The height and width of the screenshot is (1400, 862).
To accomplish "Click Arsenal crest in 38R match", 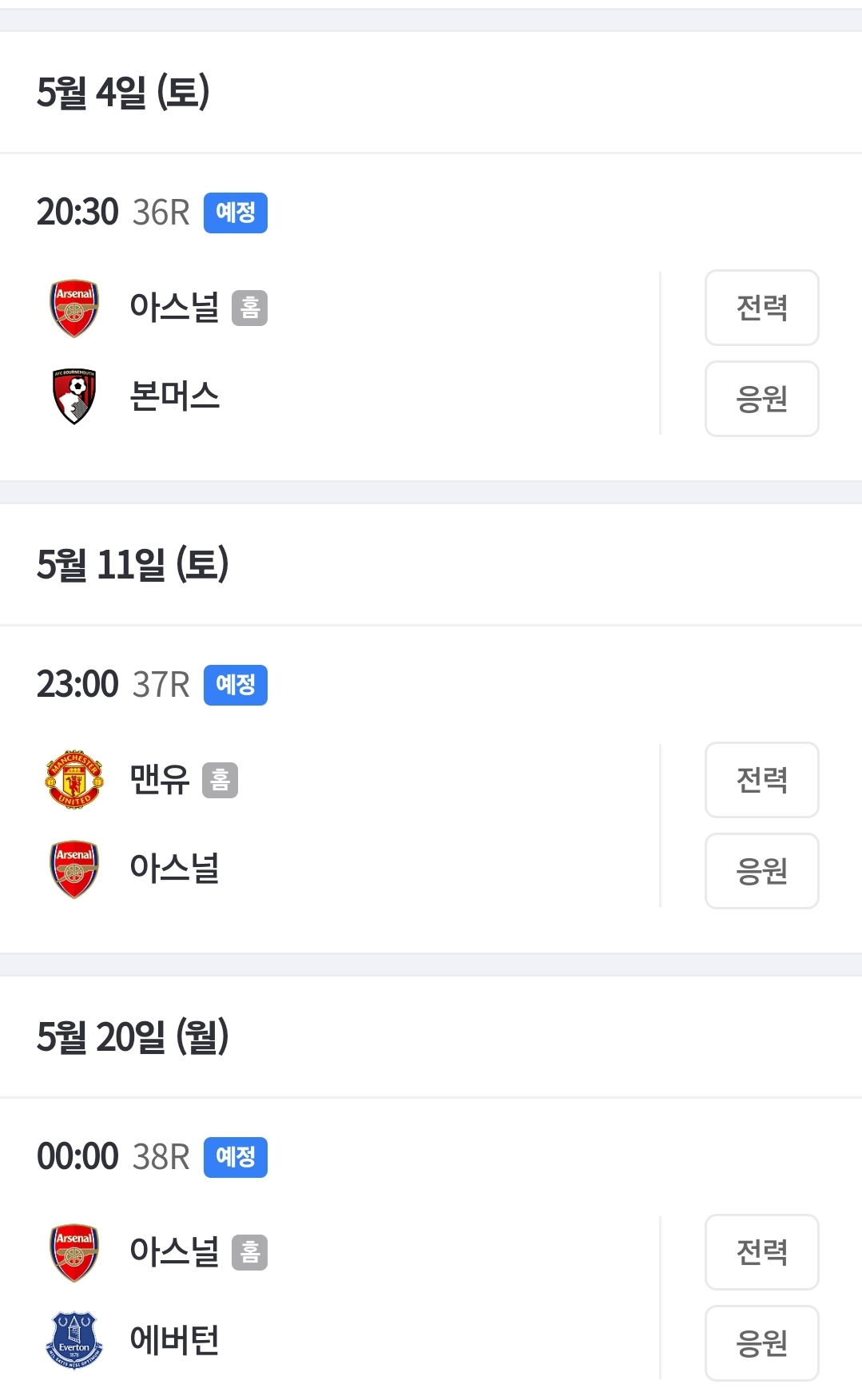I will 74,1252.
